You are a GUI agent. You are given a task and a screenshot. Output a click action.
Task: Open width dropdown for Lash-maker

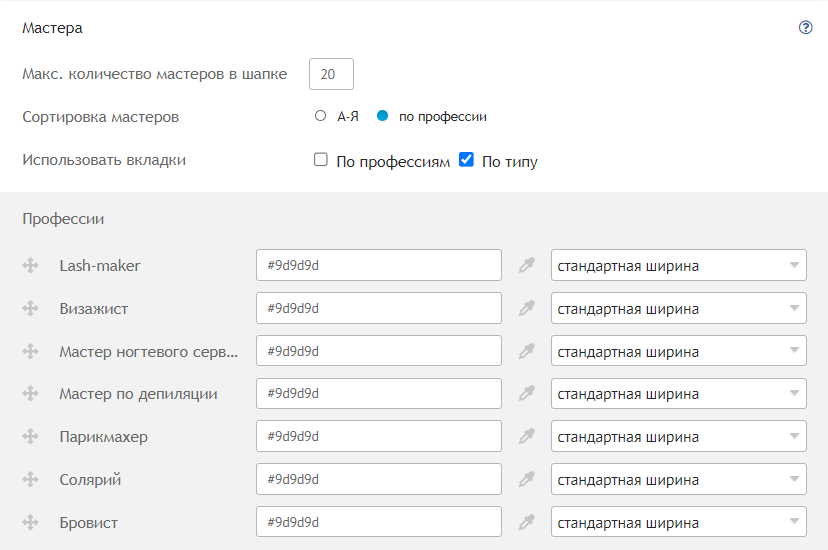coord(679,265)
